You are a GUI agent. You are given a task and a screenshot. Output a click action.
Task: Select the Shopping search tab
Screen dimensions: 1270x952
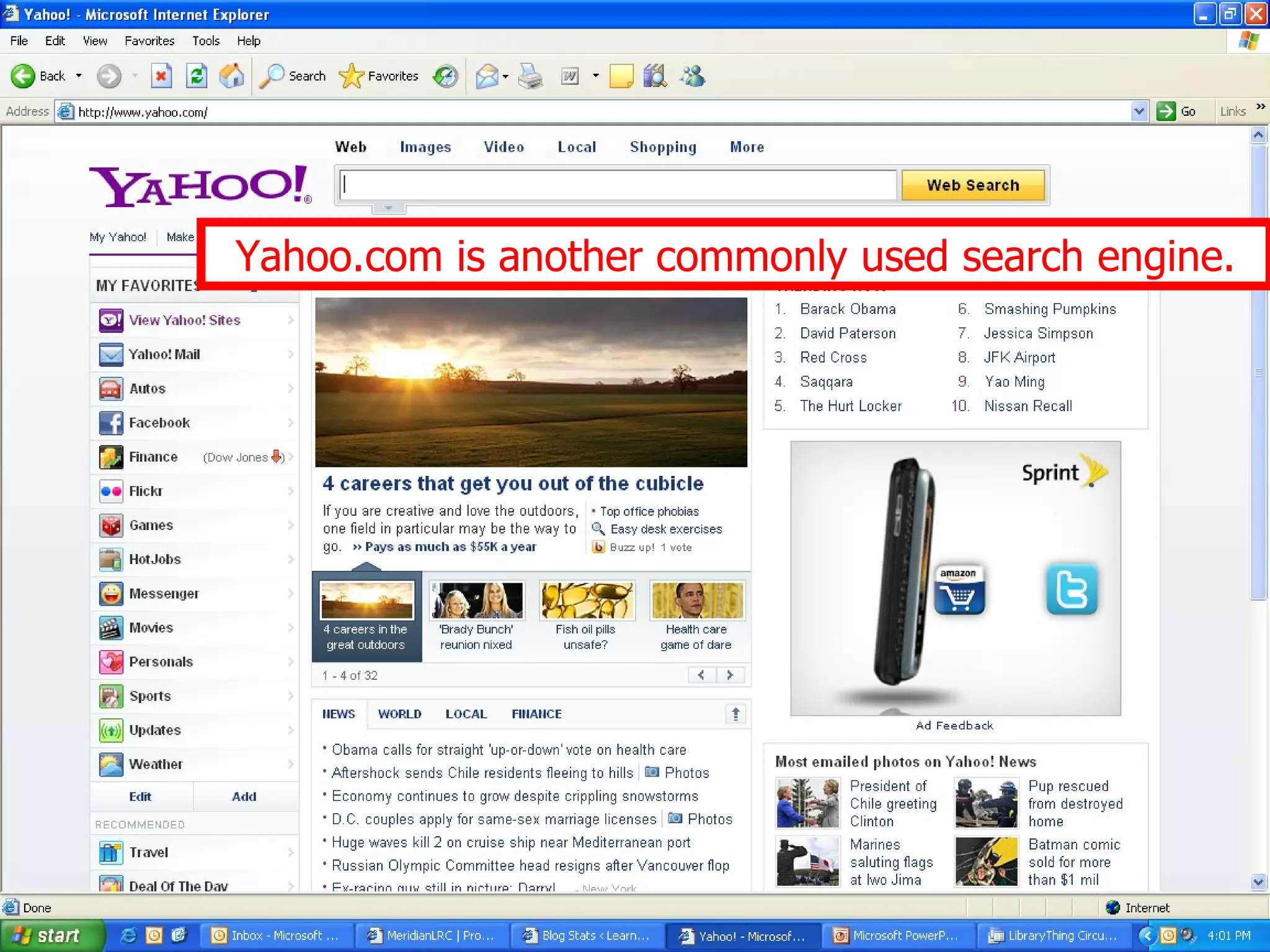pyautogui.click(x=663, y=147)
